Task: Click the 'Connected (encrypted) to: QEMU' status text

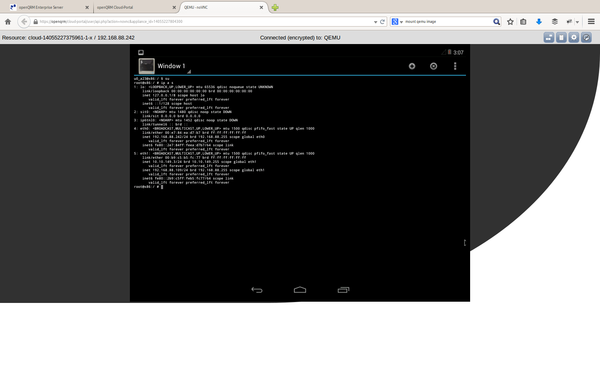Action: coord(300,38)
